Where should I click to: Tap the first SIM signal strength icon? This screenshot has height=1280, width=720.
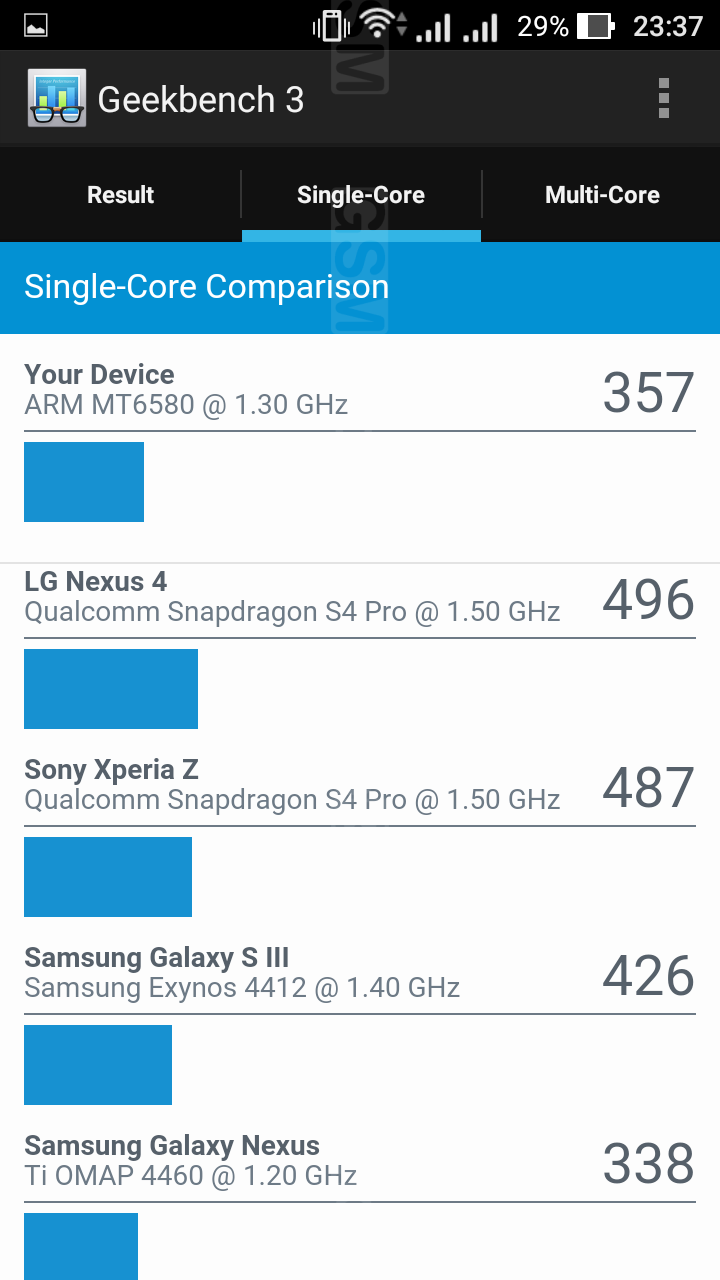tap(433, 28)
